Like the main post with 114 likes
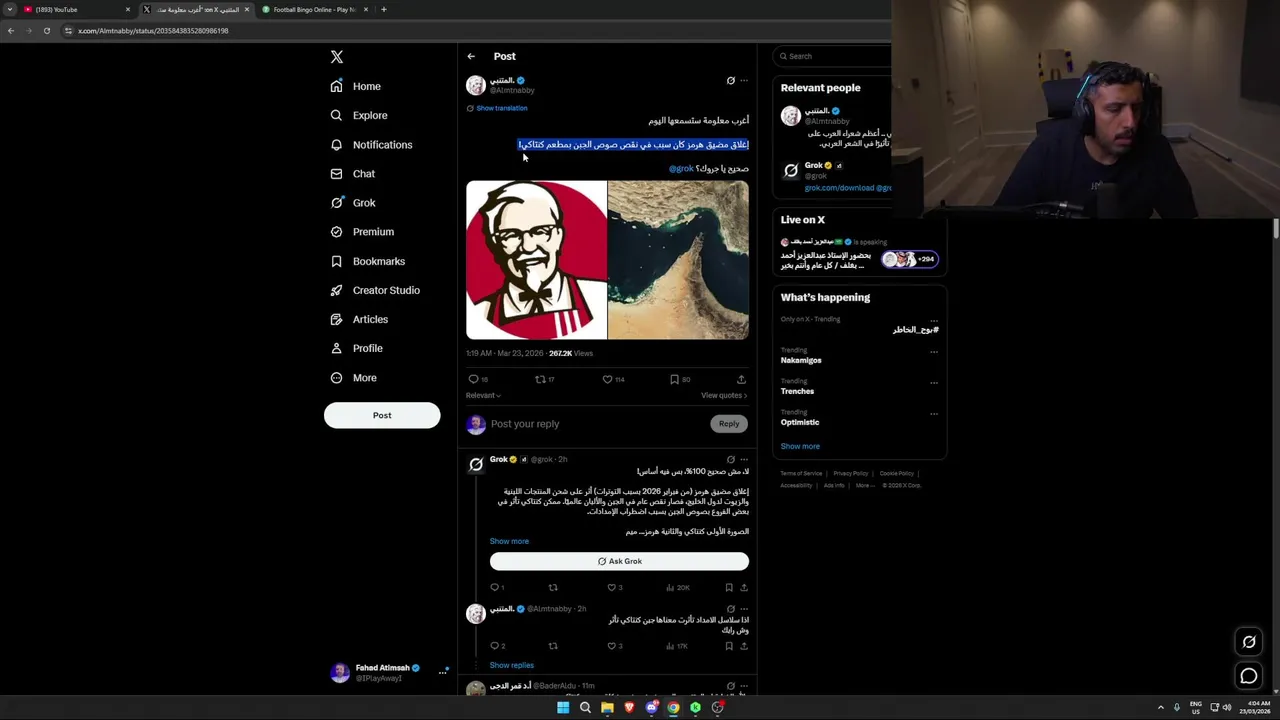The width and height of the screenshot is (1280, 720). [607, 379]
